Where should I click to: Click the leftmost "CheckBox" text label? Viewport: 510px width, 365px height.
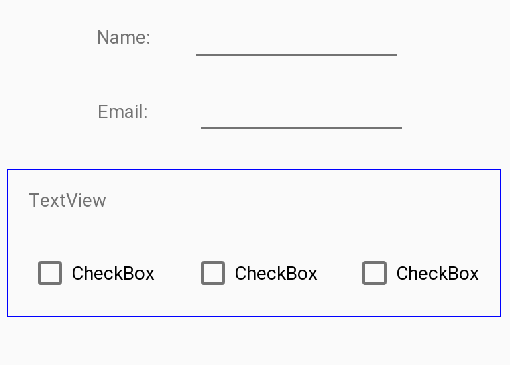click(113, 274)
